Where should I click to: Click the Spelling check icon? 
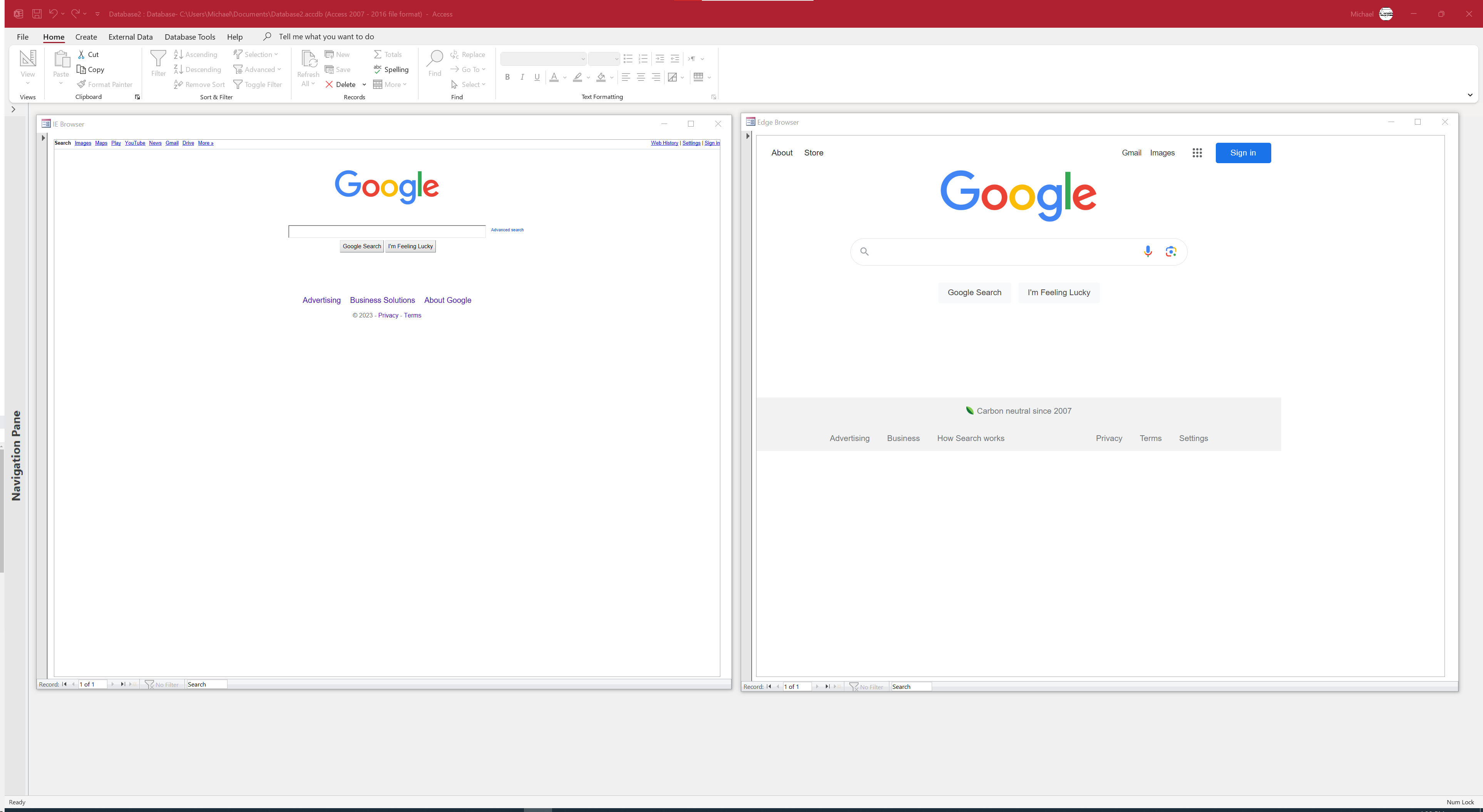(x=377, y=69)
